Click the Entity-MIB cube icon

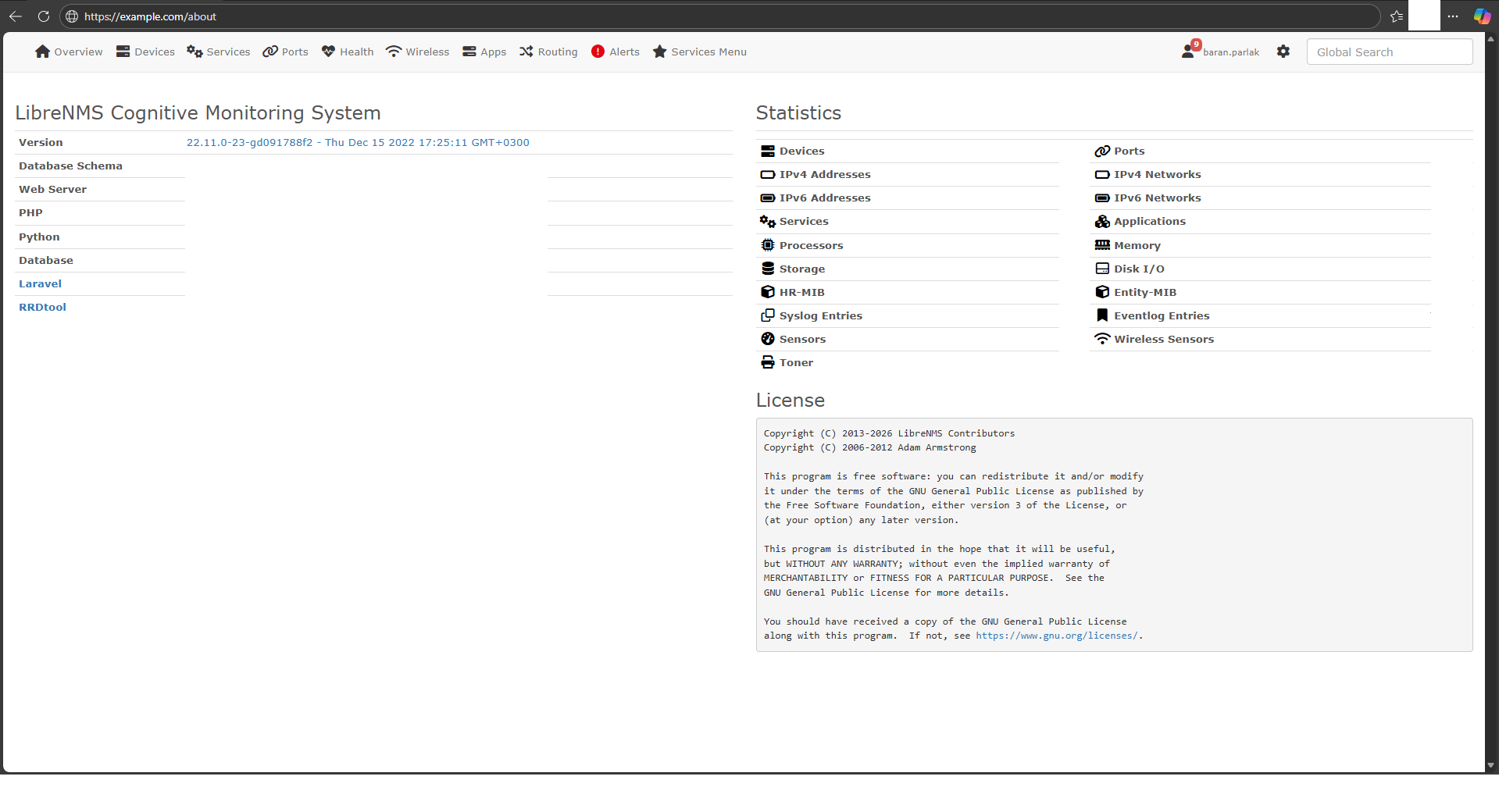[x=1102, y=292]
